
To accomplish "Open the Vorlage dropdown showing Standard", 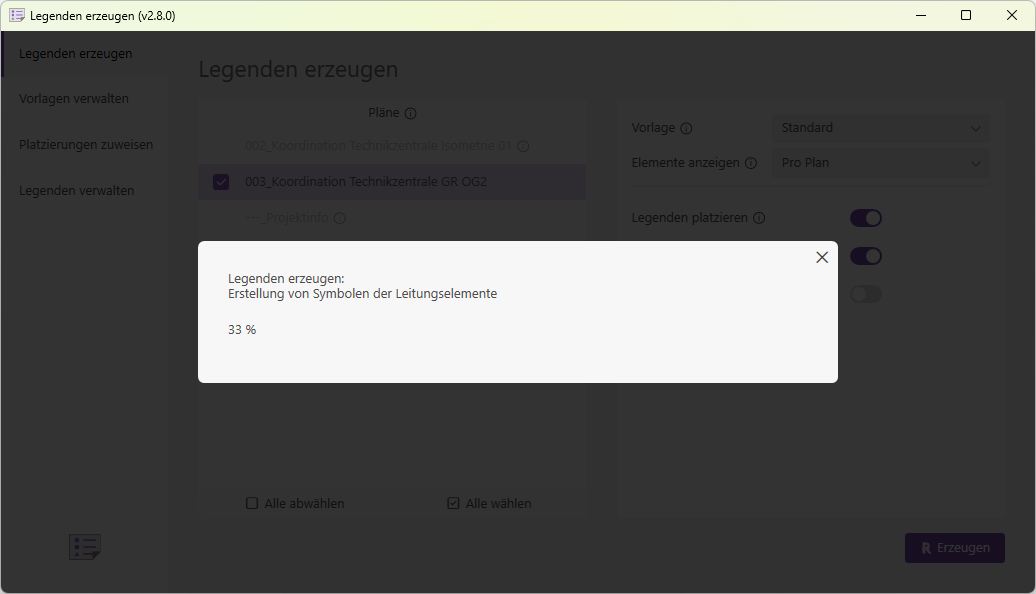I will [x=881, y=128].
